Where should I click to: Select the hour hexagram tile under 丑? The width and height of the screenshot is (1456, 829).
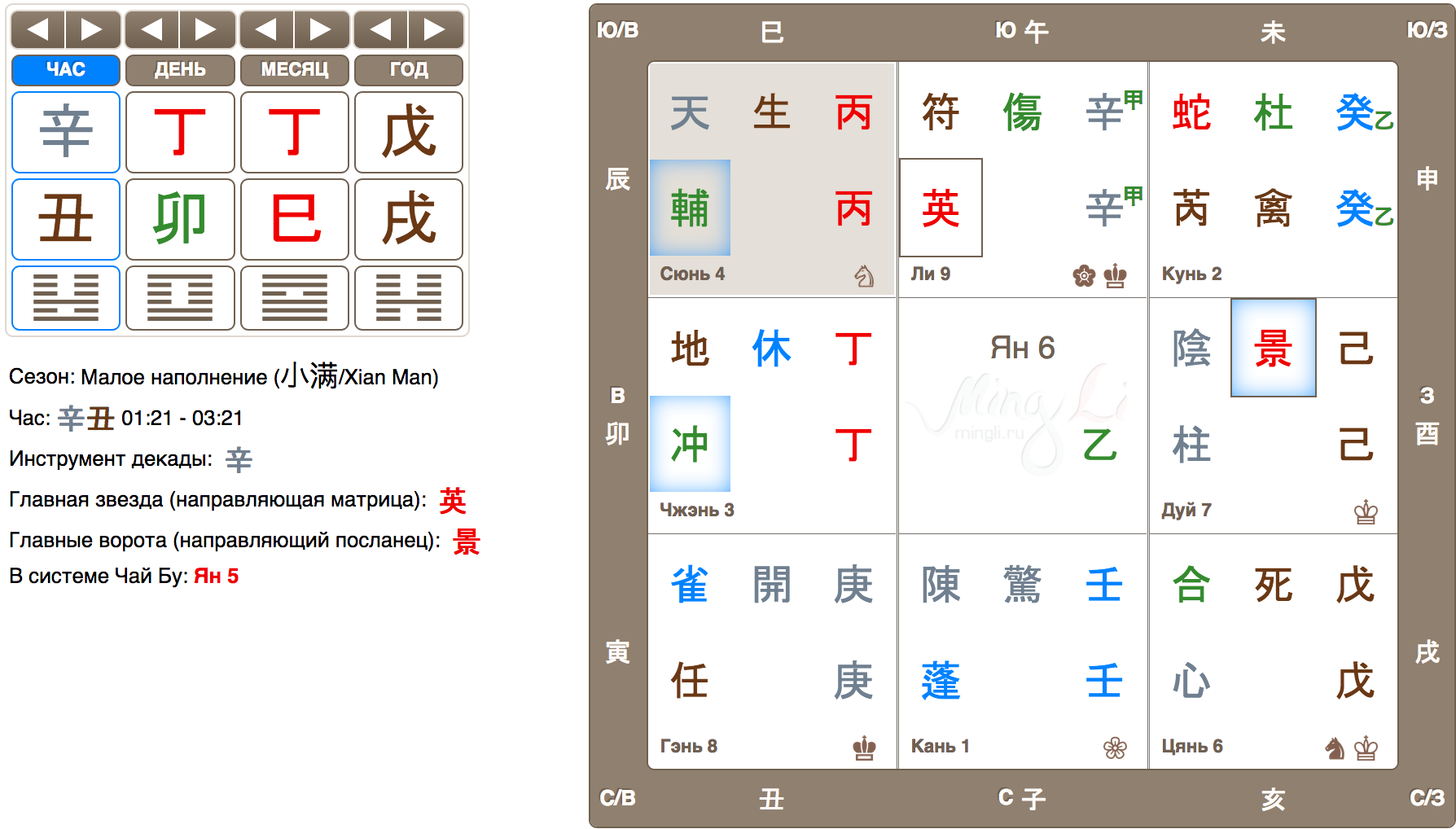pyautogui.click(x=66, y=298)
